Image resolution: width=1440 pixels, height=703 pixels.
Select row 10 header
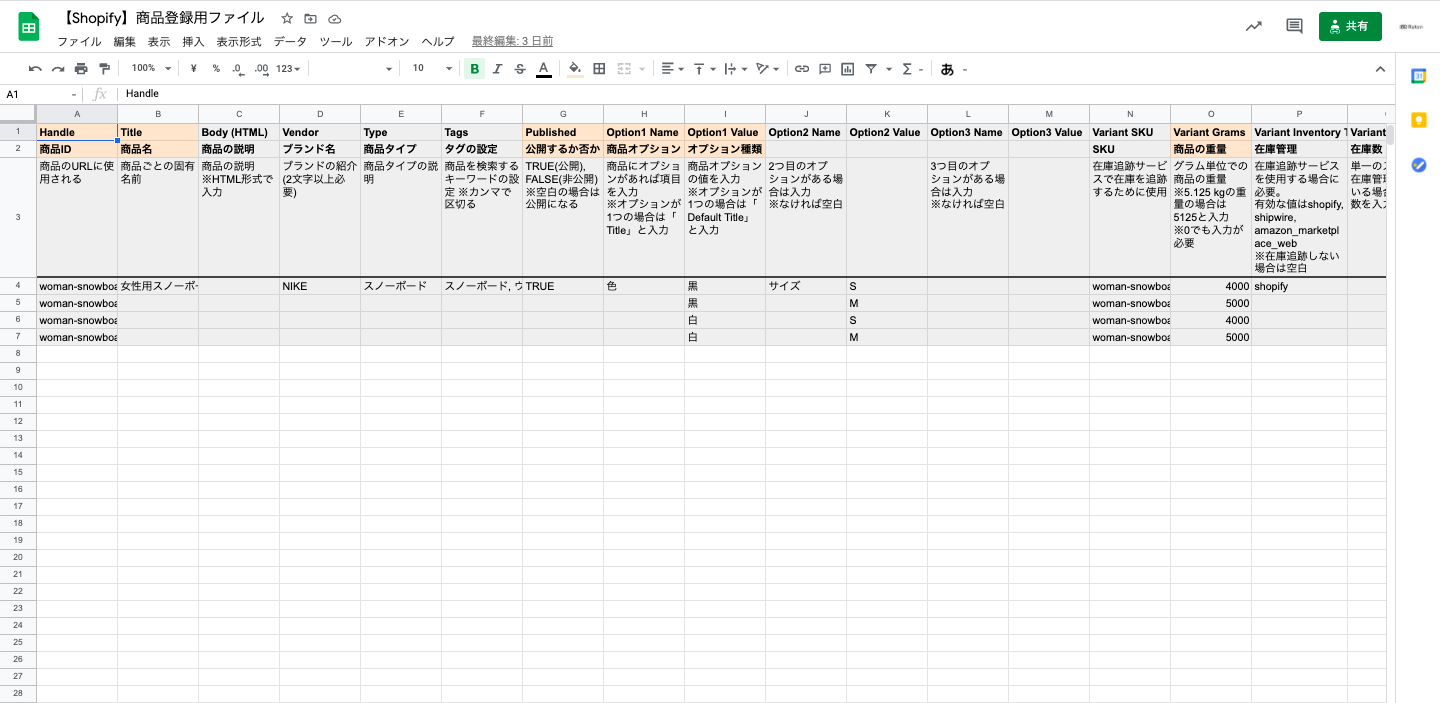(x=18, y=387)
